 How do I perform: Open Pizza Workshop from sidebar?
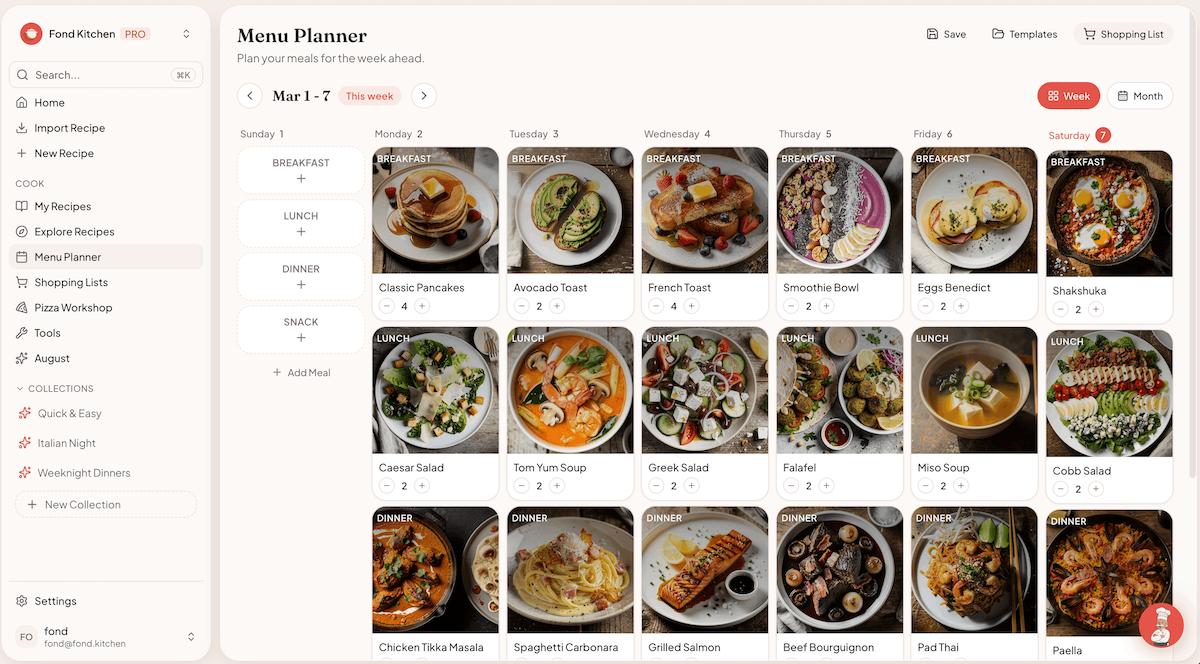(x=73, y=308)
